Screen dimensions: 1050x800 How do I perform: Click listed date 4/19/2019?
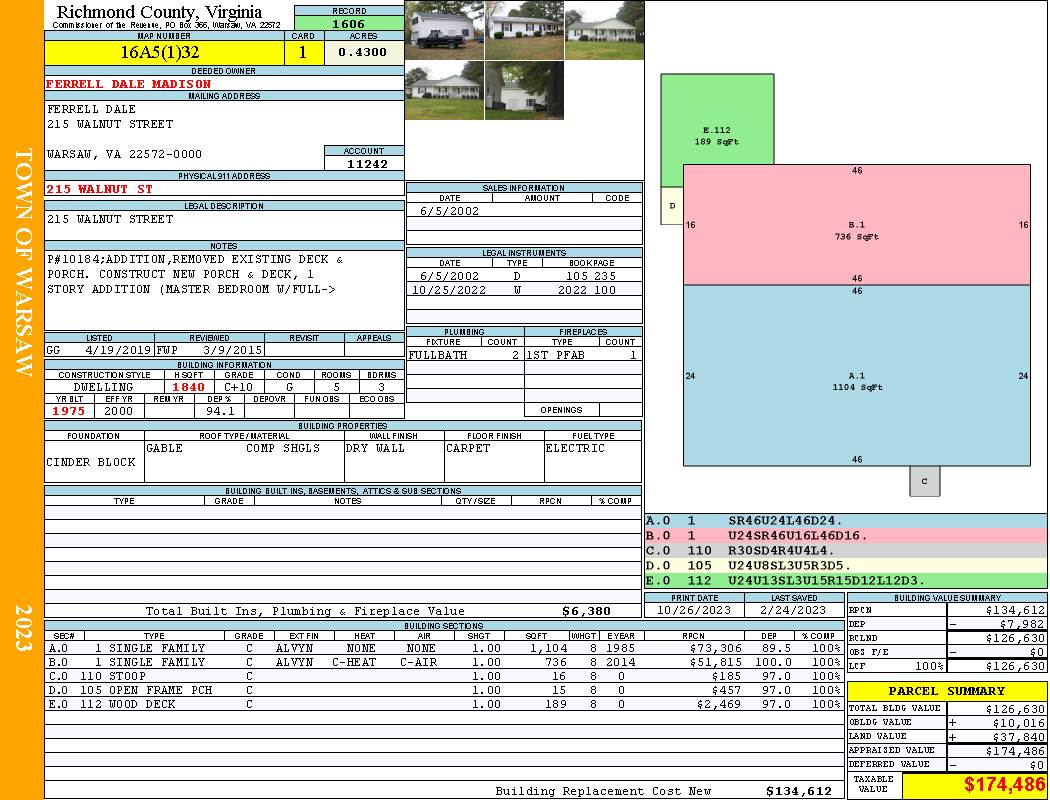119,350
